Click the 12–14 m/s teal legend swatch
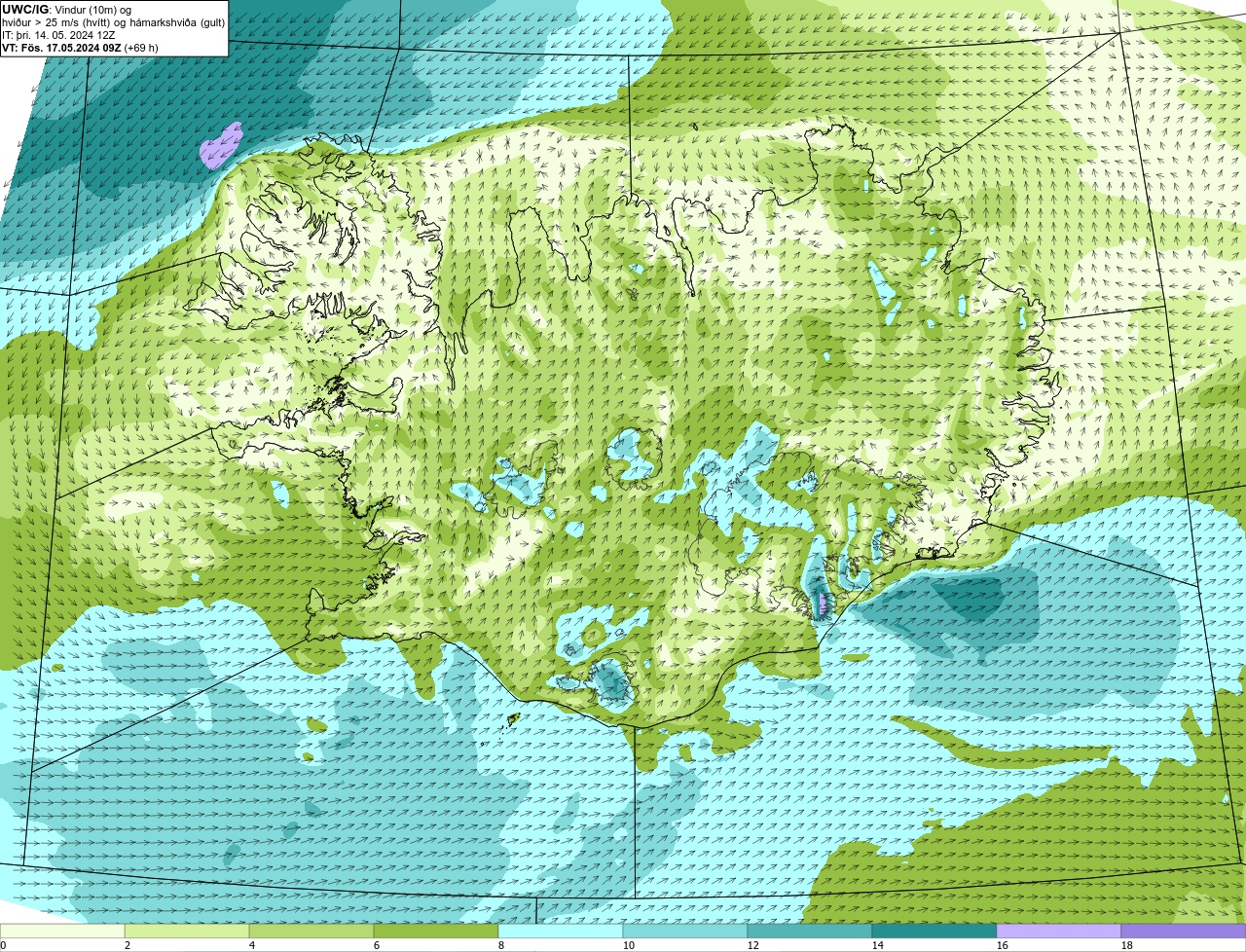 pos(810,931)
